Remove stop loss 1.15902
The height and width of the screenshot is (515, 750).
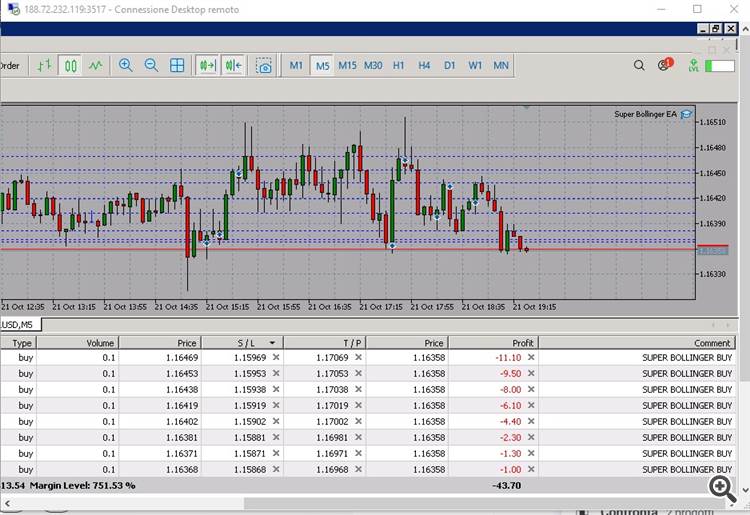click(x=276, y=421)
